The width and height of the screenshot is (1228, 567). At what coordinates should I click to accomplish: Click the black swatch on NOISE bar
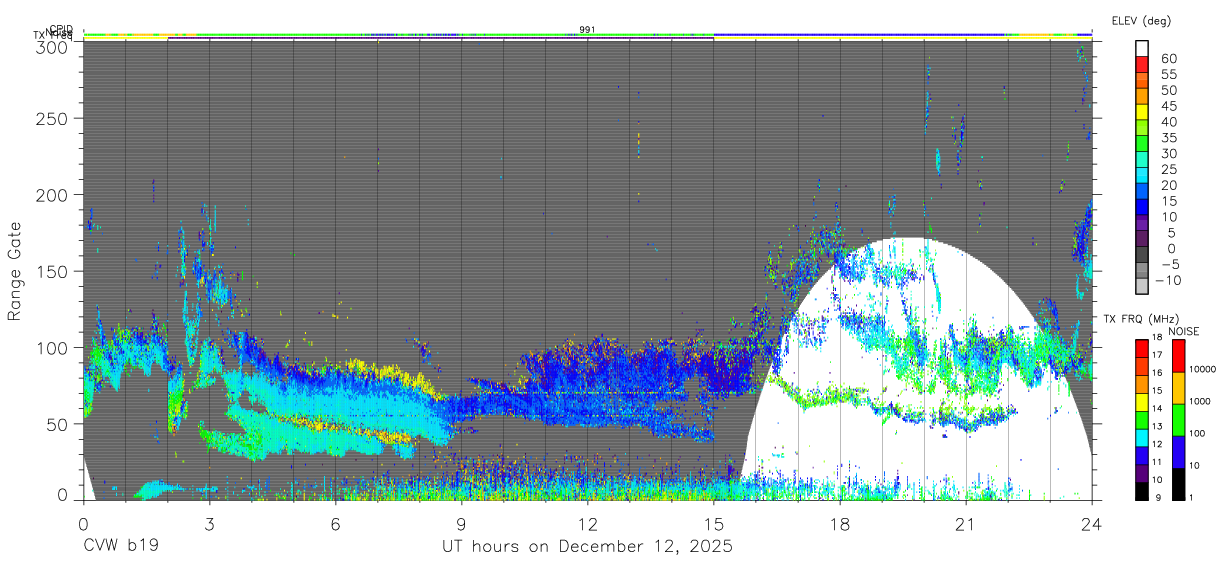point(1179,484)
